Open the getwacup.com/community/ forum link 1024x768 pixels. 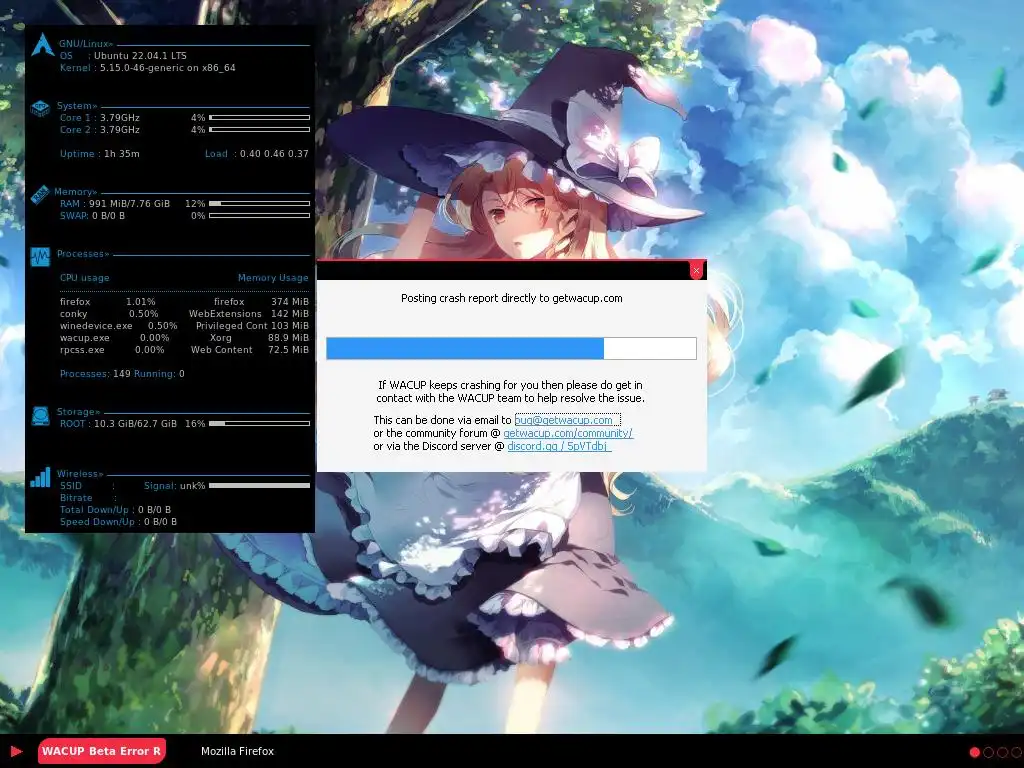tap(568, 433)
